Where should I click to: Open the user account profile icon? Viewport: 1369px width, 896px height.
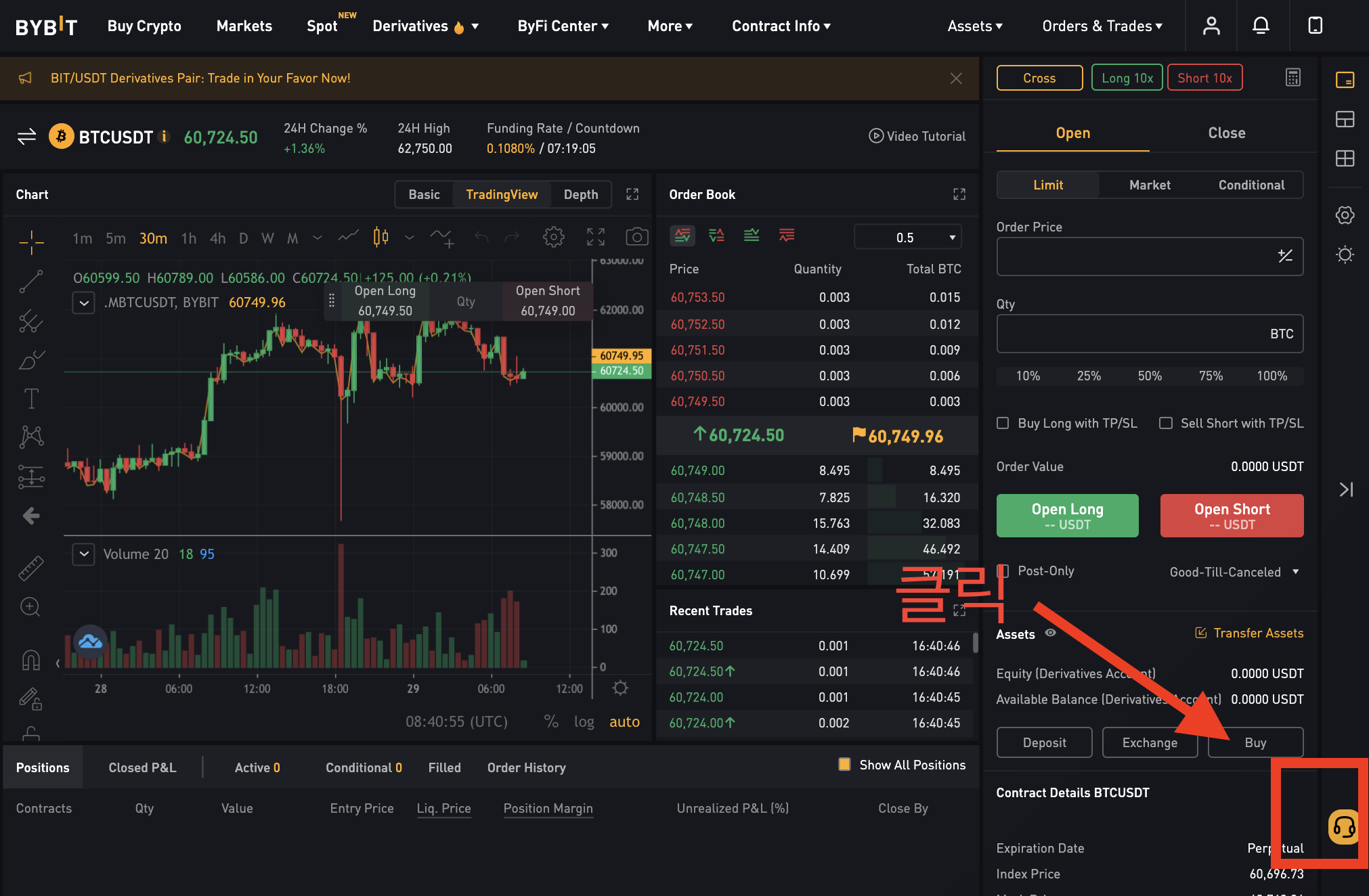coord(1211,26)
